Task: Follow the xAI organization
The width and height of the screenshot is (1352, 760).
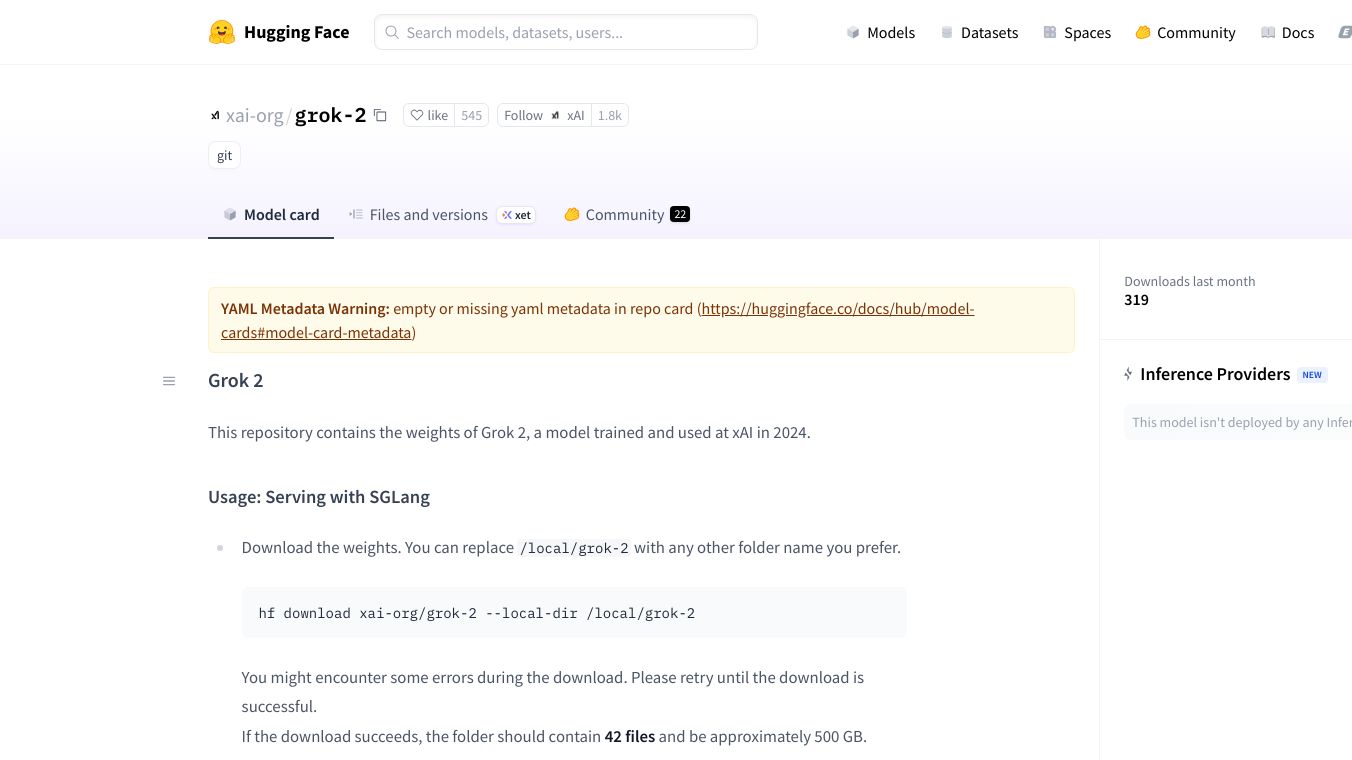Action: tap(544, 116)
